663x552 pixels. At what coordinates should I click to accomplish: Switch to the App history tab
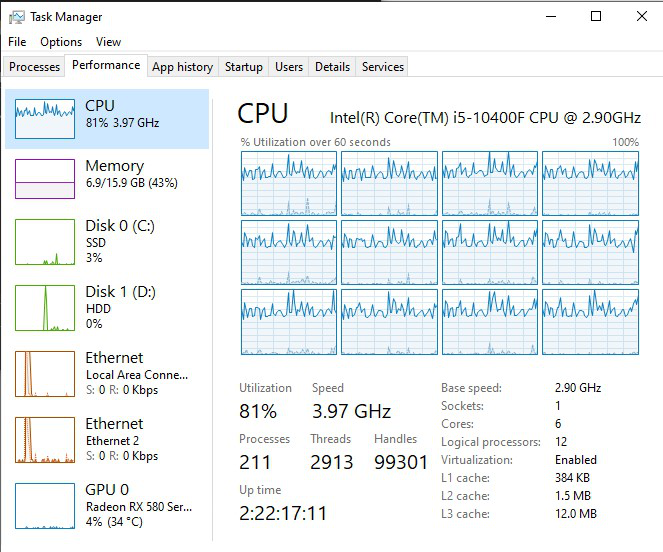182,67
